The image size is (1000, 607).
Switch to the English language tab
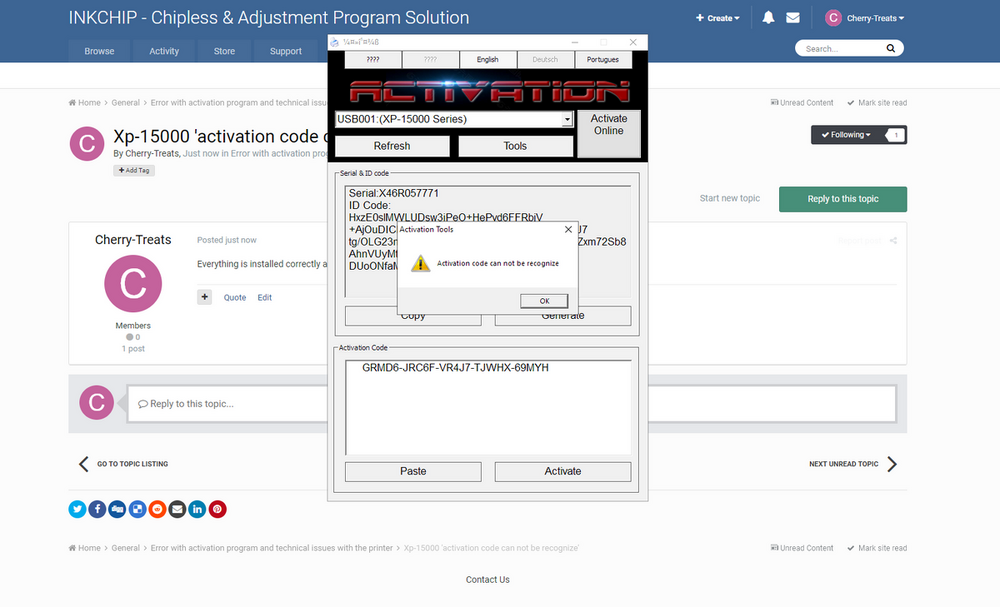(487, 60)
